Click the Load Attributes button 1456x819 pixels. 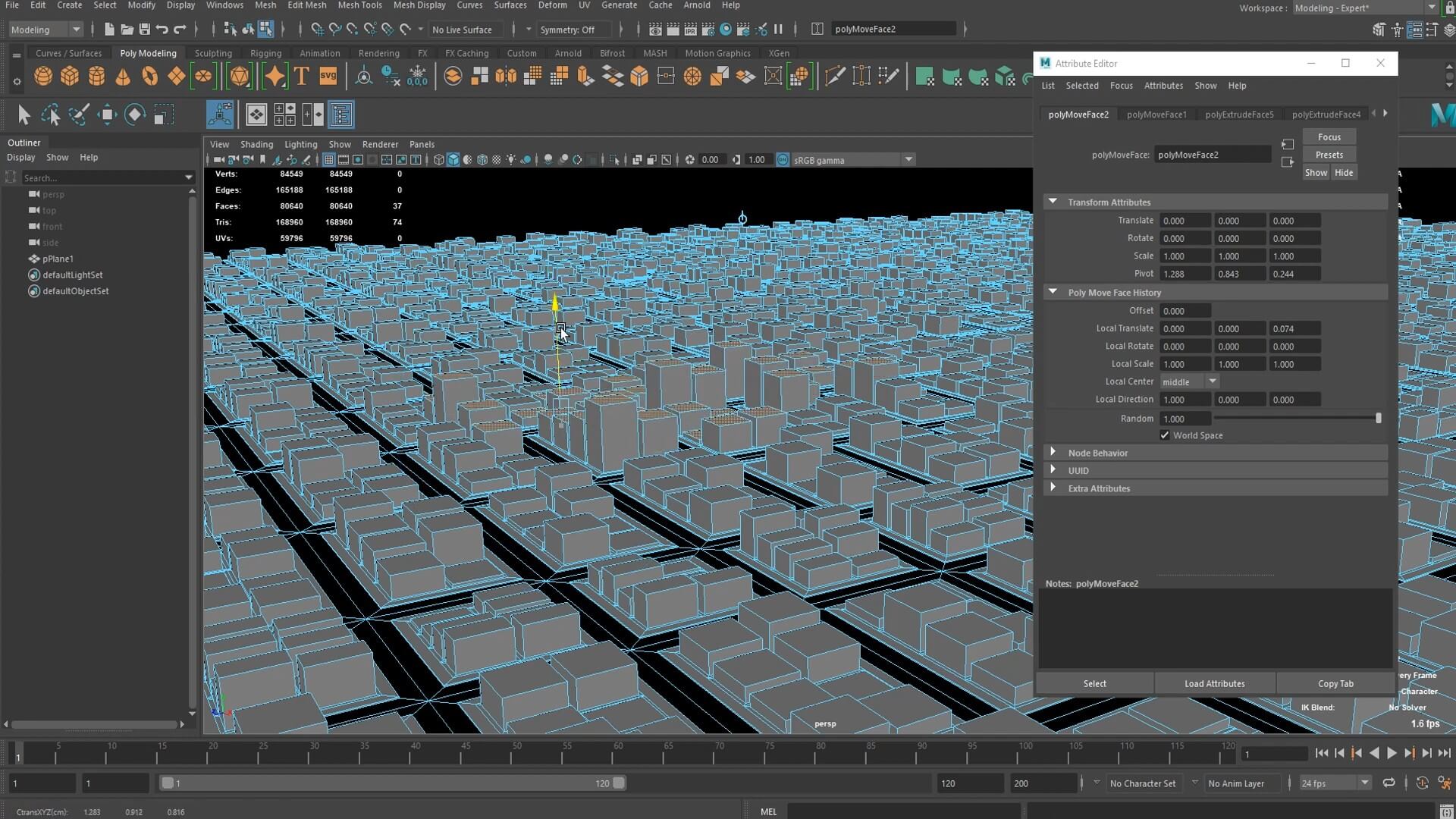point(1214,683)
